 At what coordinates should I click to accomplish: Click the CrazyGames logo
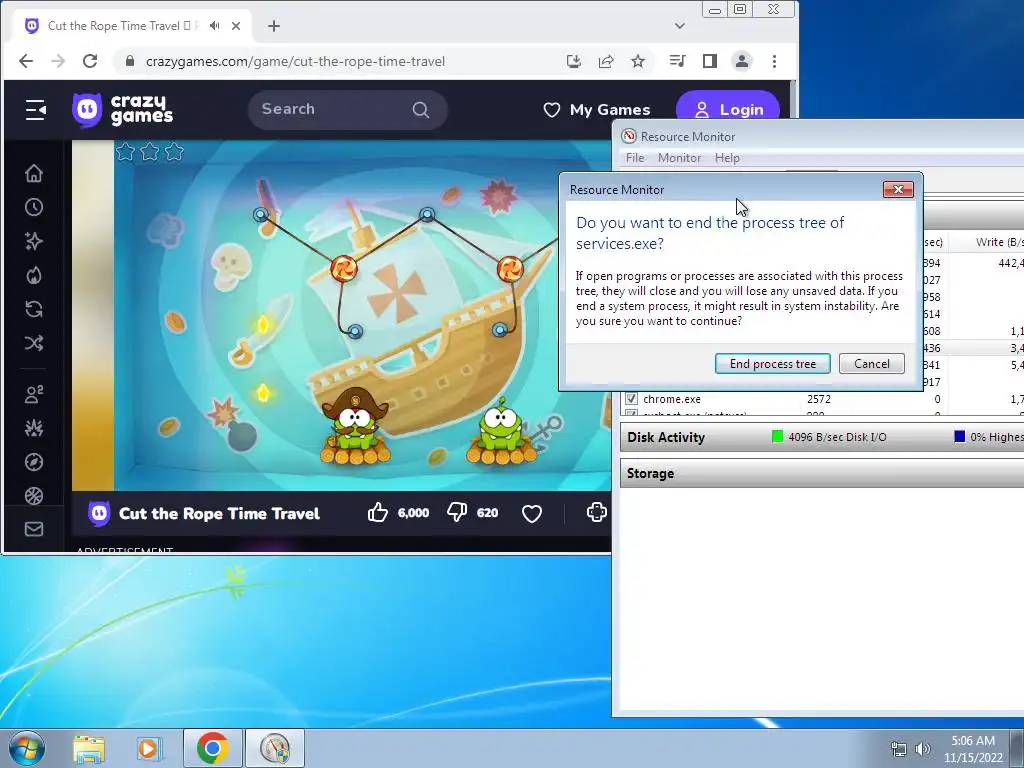[123, 110]
